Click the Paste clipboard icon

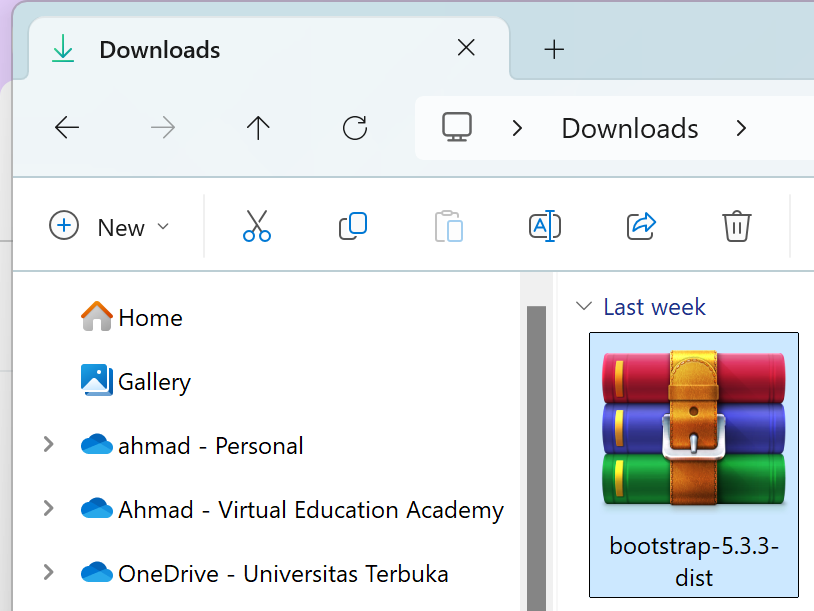pyautogui.click(x=449, y=226)
